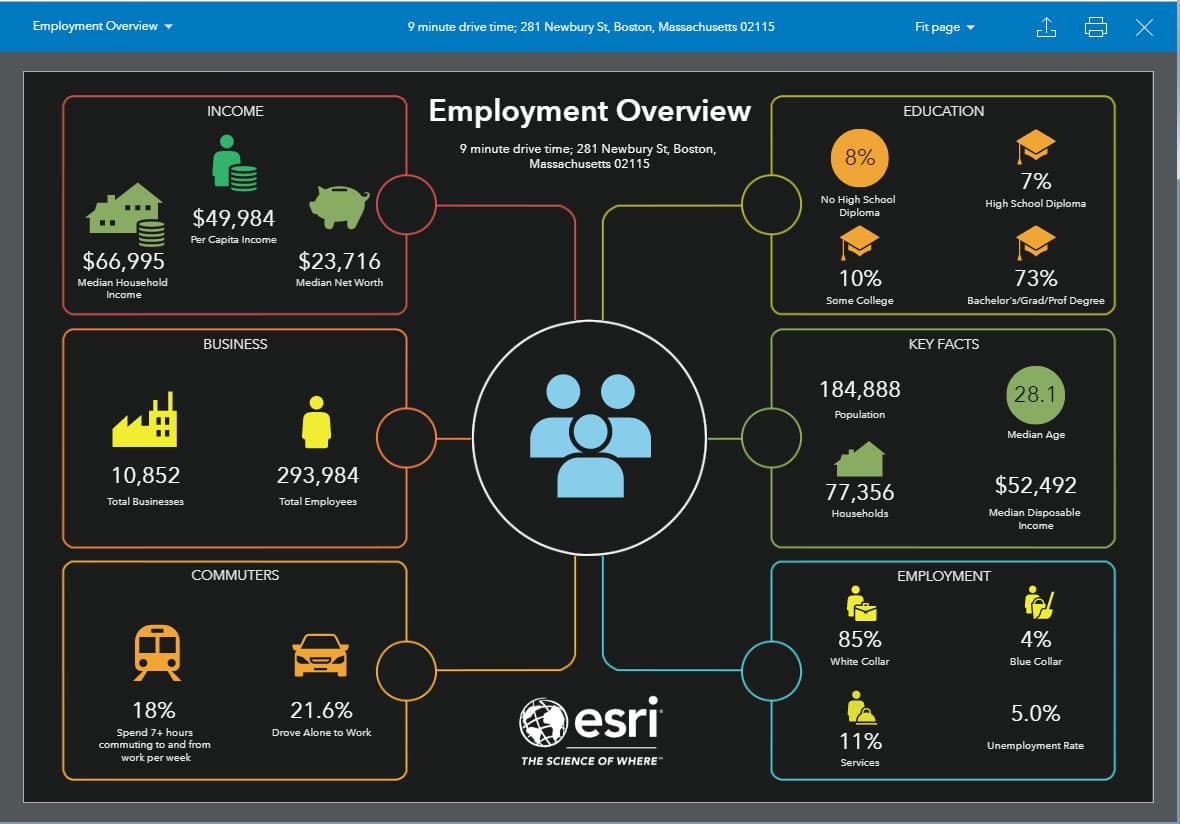
Task: Click the car icon for Drove Alone to Work
Action: tap(320, 656)
